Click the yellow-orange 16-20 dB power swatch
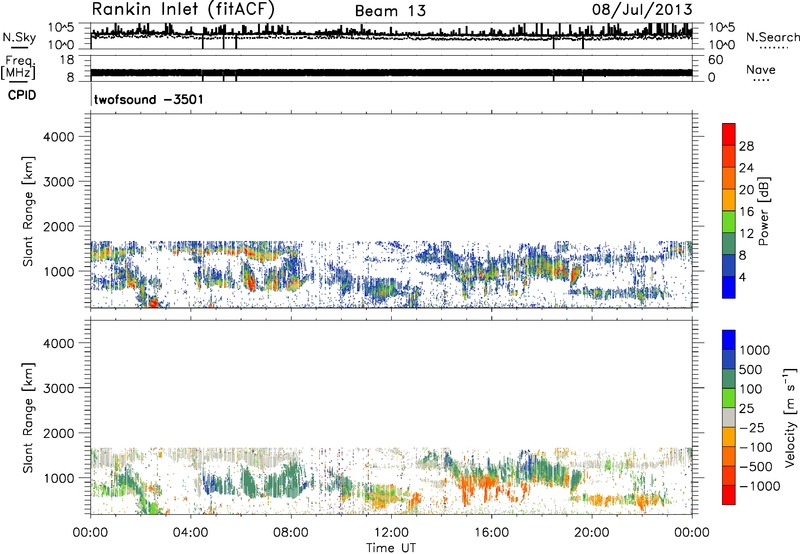Viewport: 800px width, 554px height. [729, 199]
